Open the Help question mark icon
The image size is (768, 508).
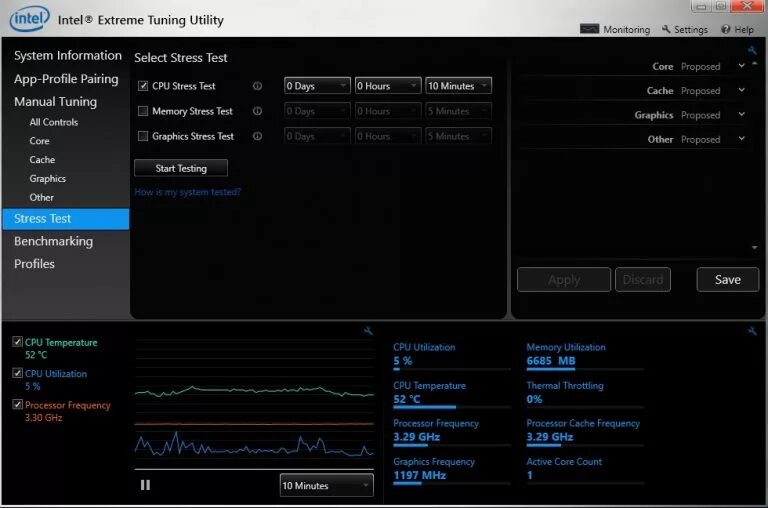(725, 29)
